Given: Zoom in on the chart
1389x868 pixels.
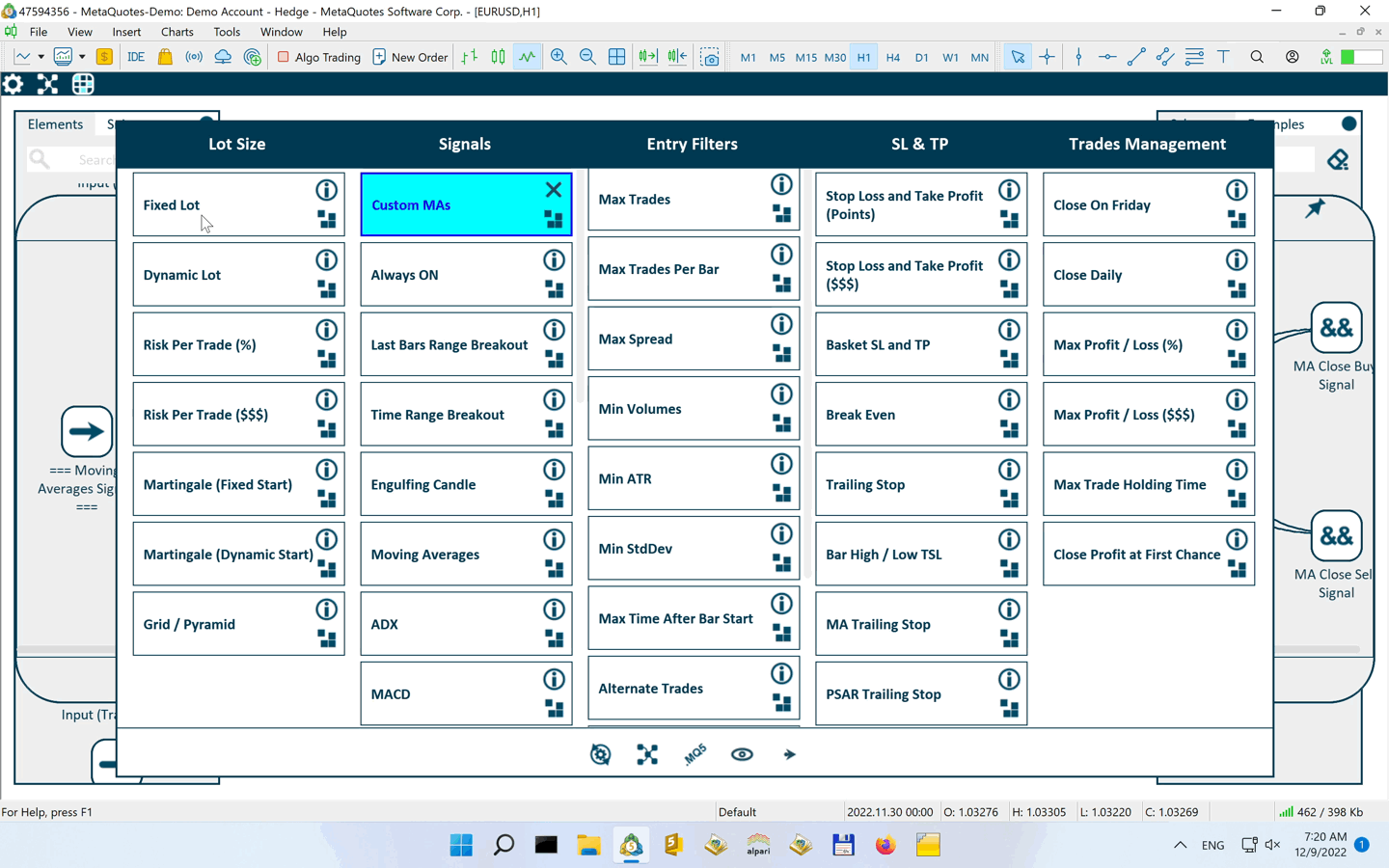Looking at the screenshot, I should (558, 57).
